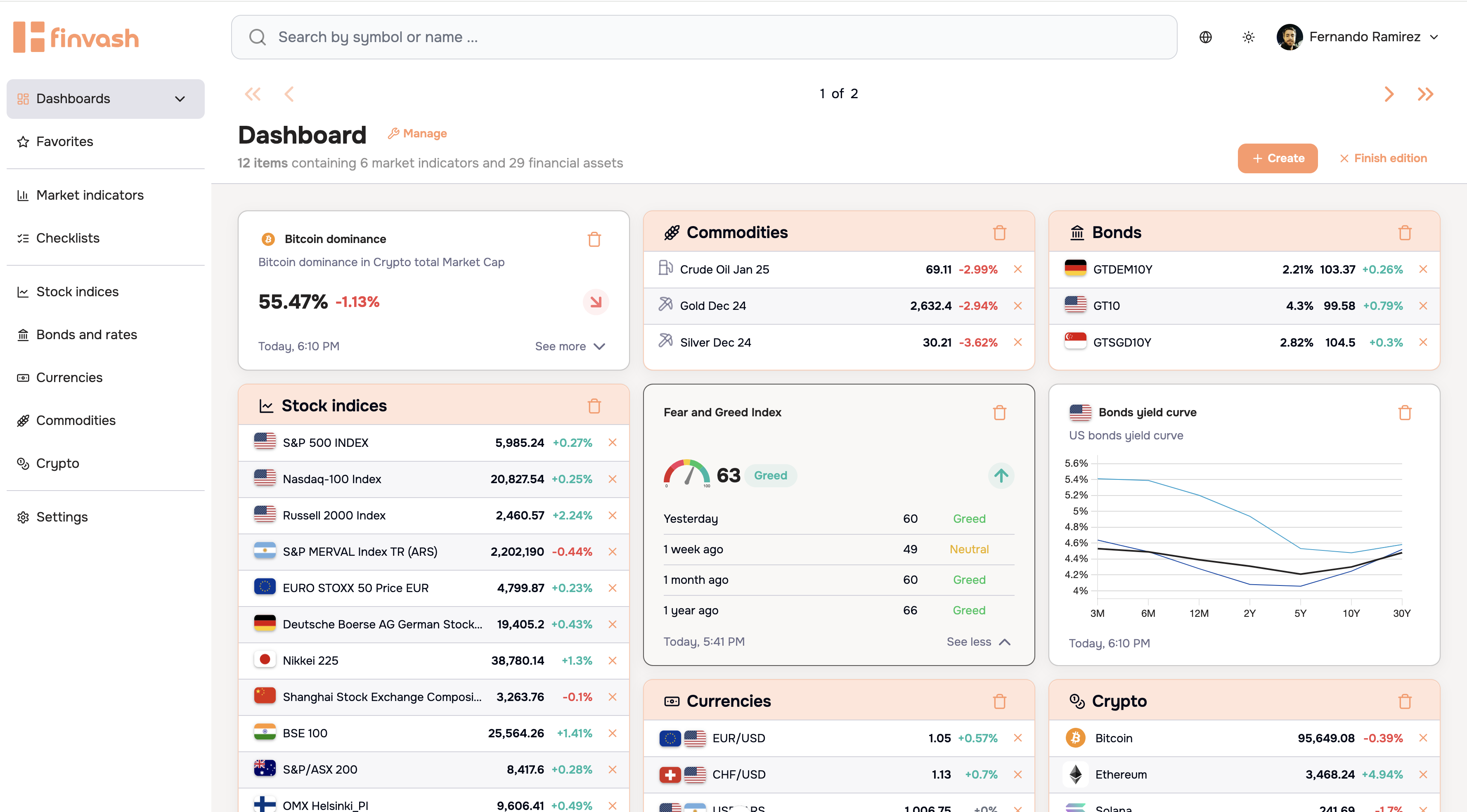Click the finvash logo
Screen dimensions: 1467x812
point(76,38)
